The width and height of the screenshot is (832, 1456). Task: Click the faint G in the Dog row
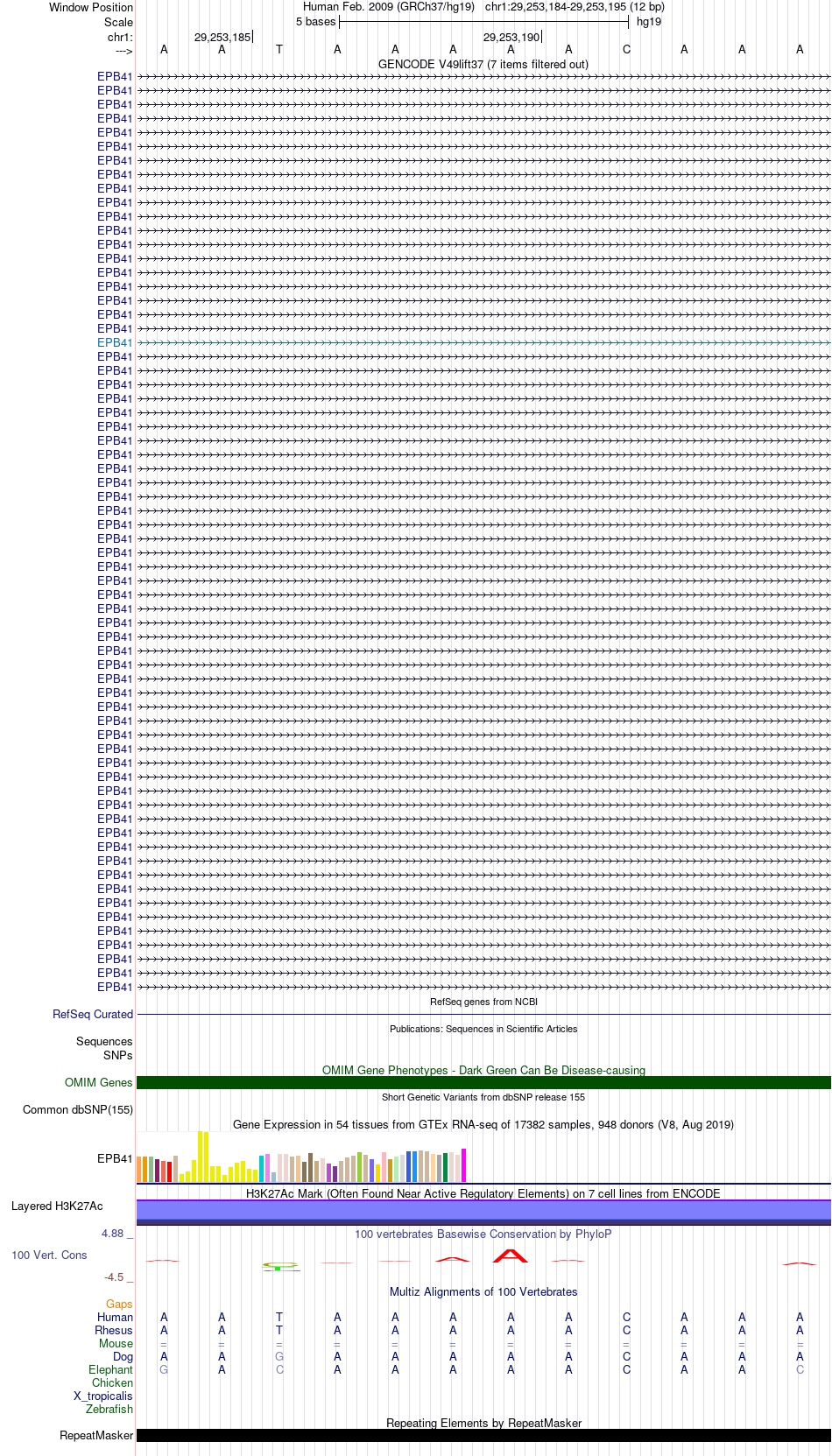click(x=279, y=1356)
